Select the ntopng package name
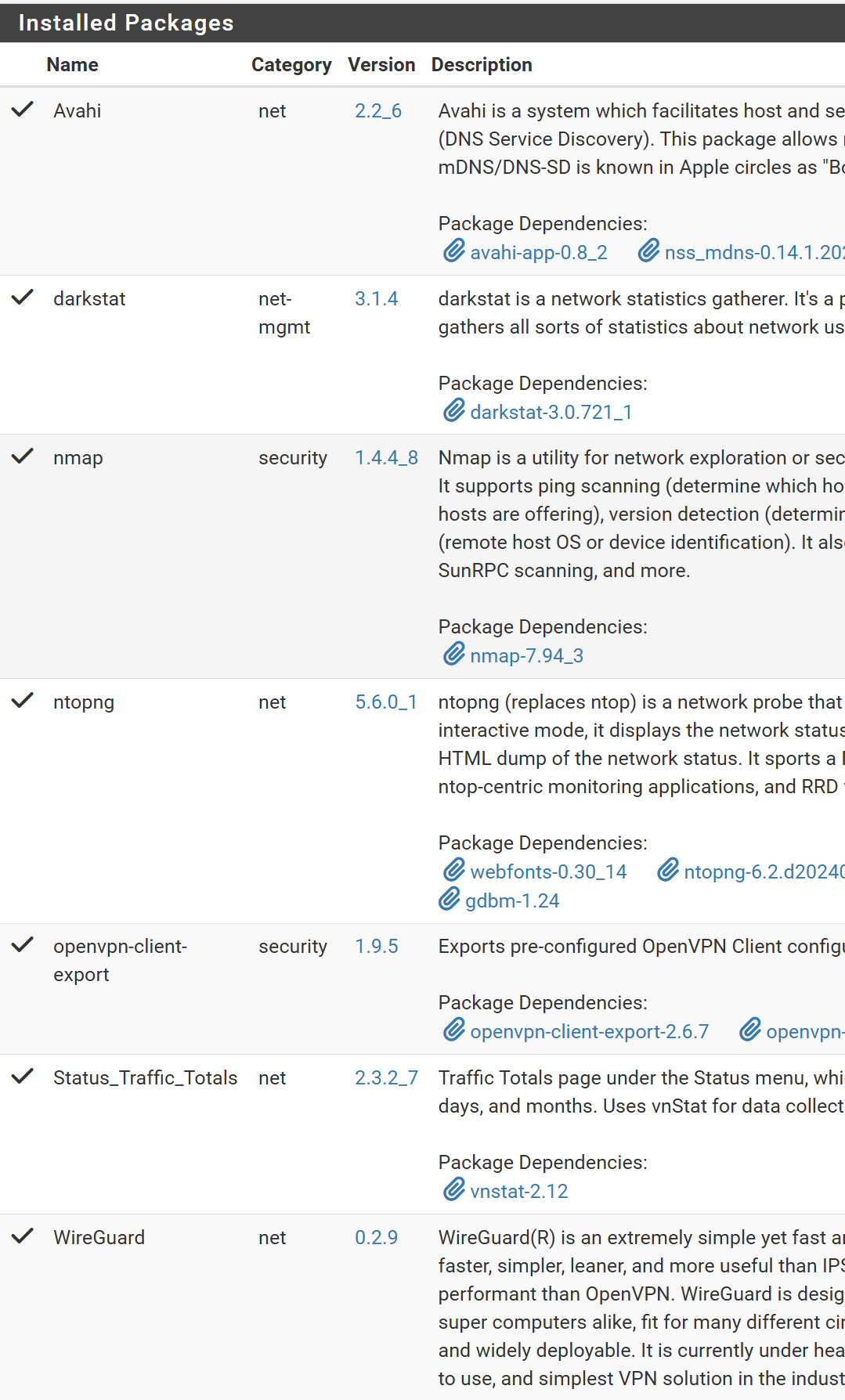This screenshot has height=1400, width=845. pos(84,702)
